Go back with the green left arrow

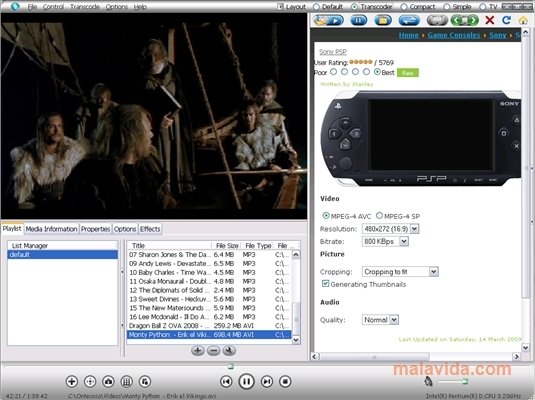click(x=457, y=20)
